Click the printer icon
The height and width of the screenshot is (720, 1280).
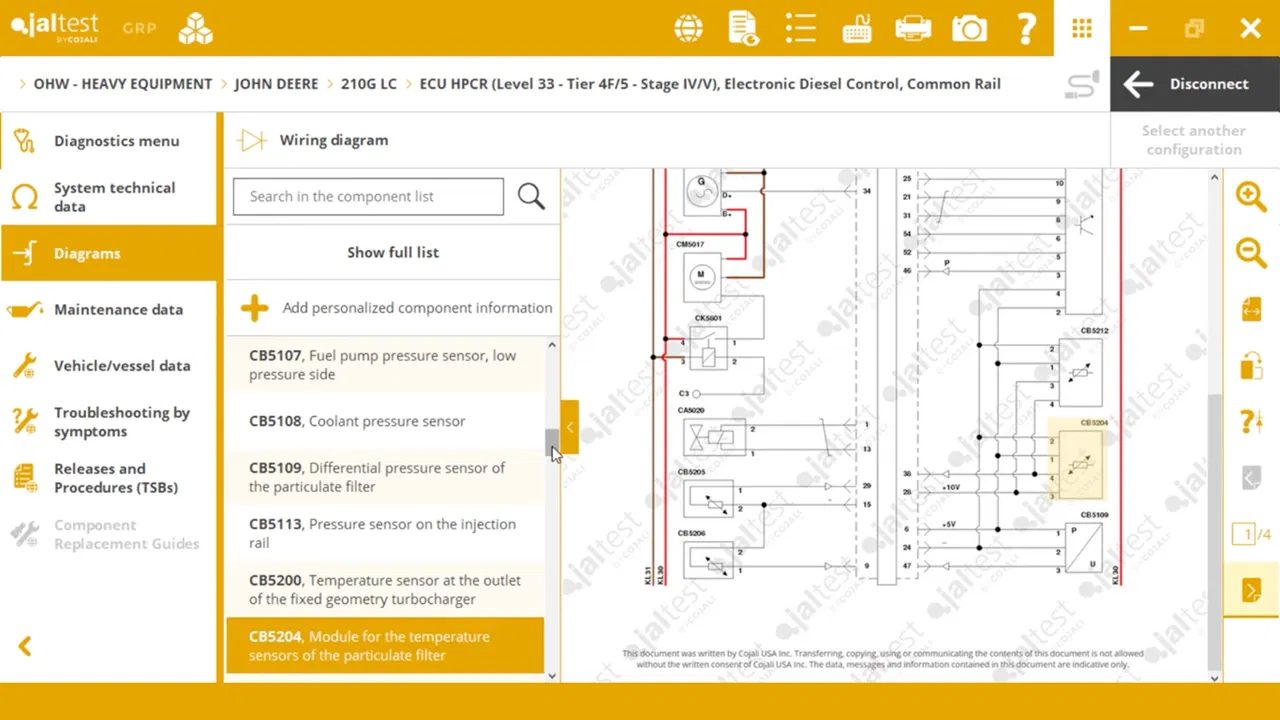(913, 28)
